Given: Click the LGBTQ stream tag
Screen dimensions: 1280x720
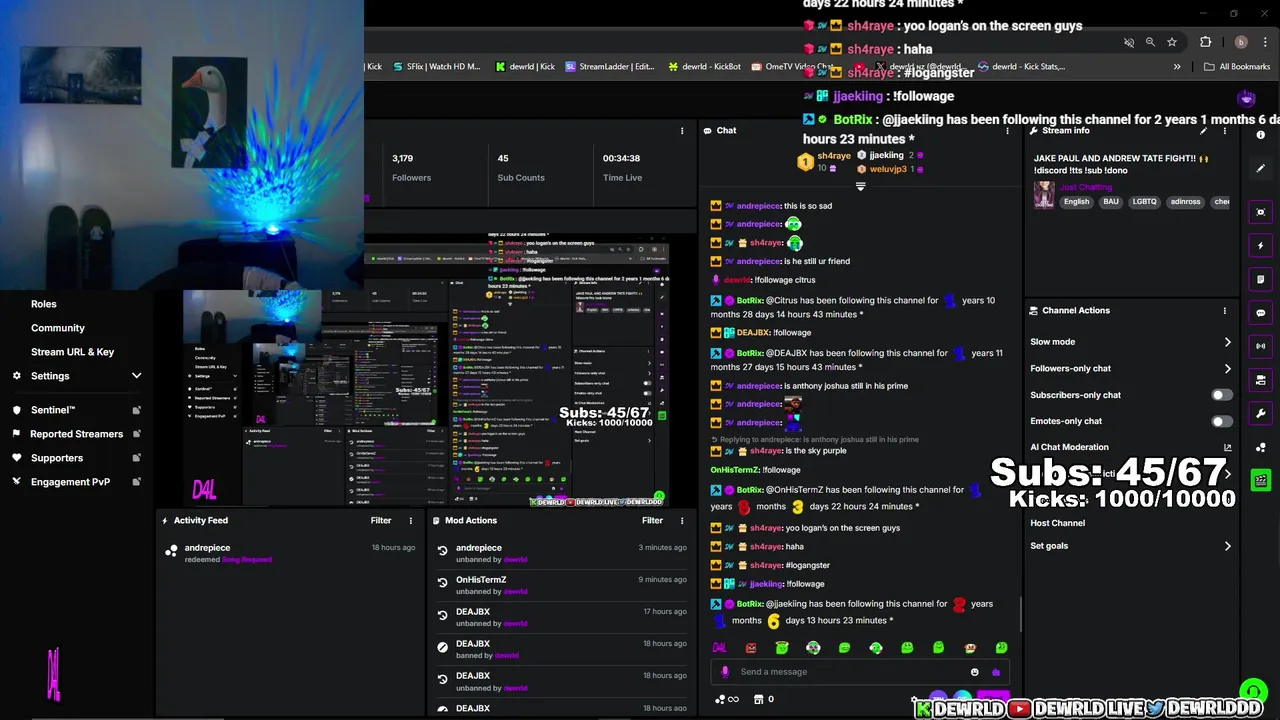Looking at the screenshot, I should 1144,202.
